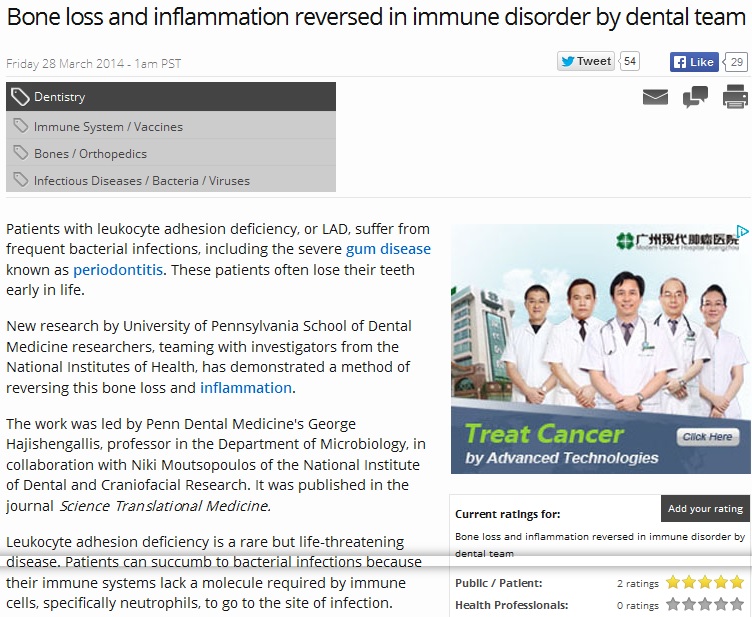The image size is (752, 617).
Task: Open the 'inflammation' link
Action: click(x=246, y=387)
